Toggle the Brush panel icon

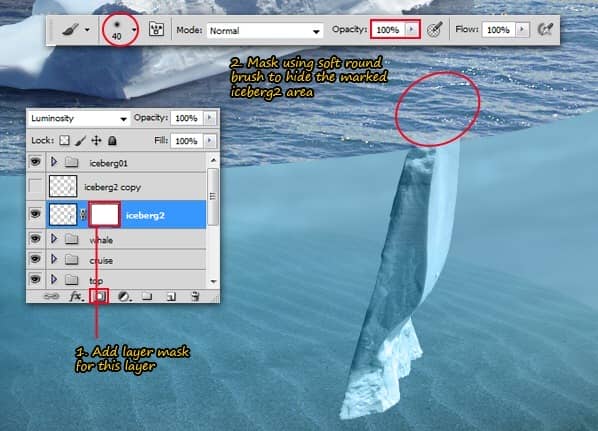(156, 29)
